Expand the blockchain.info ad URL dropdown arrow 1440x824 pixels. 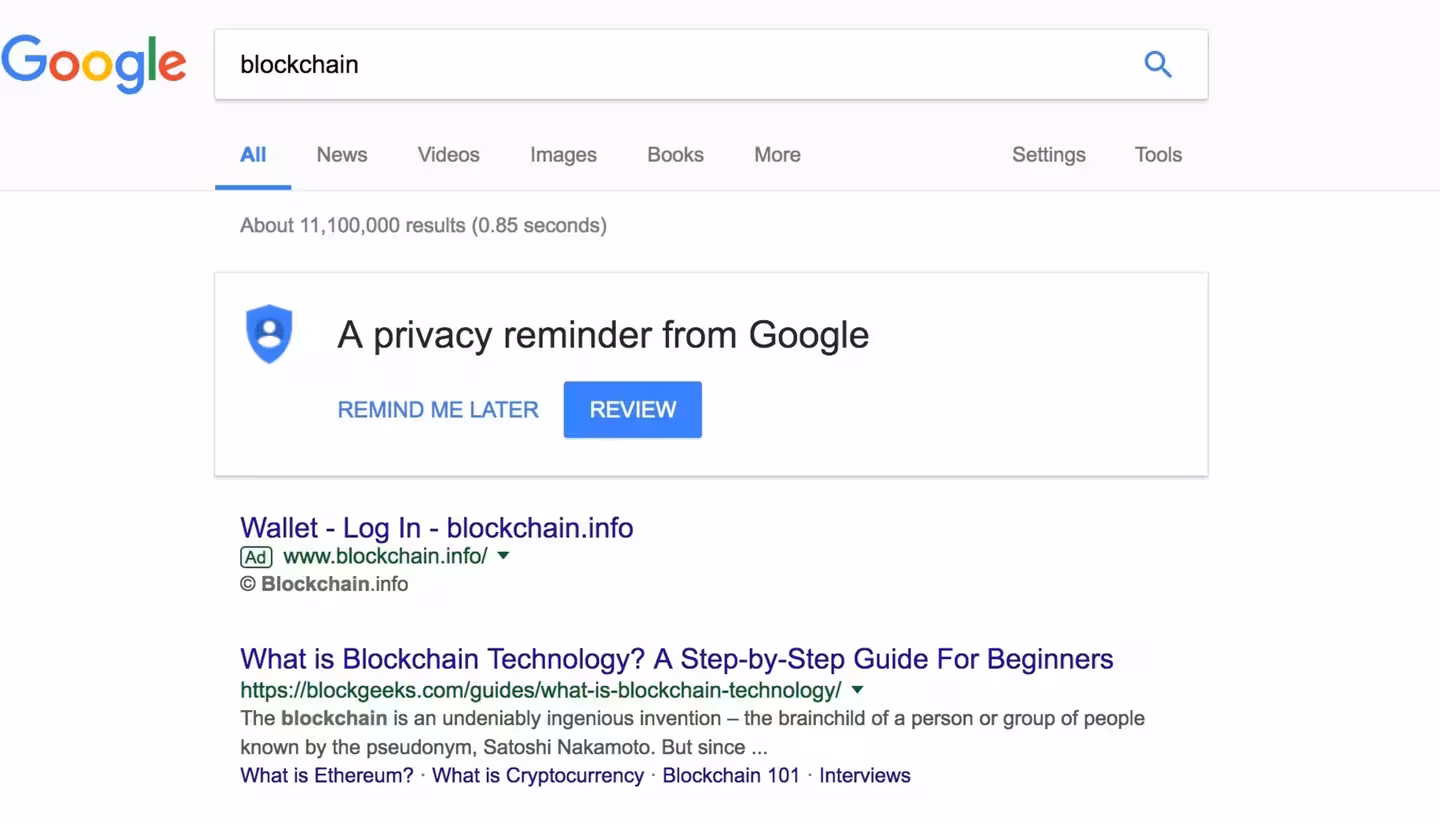click(x=503, y=556)
